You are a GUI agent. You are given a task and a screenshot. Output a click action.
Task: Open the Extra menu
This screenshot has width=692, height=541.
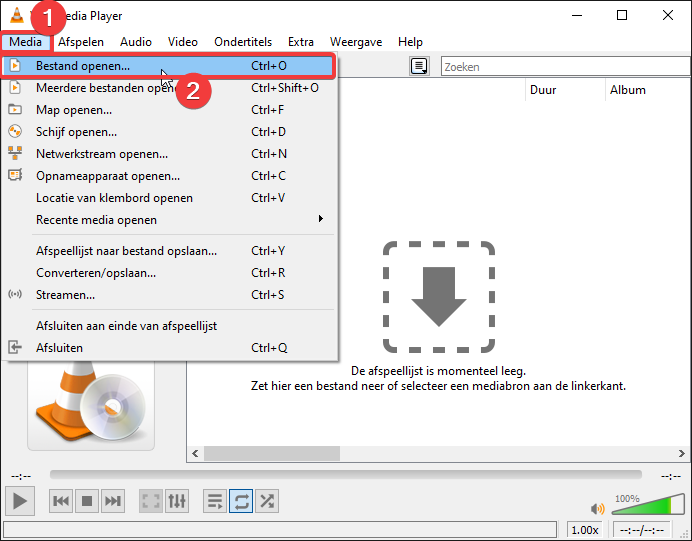click(x=301, y=42)
